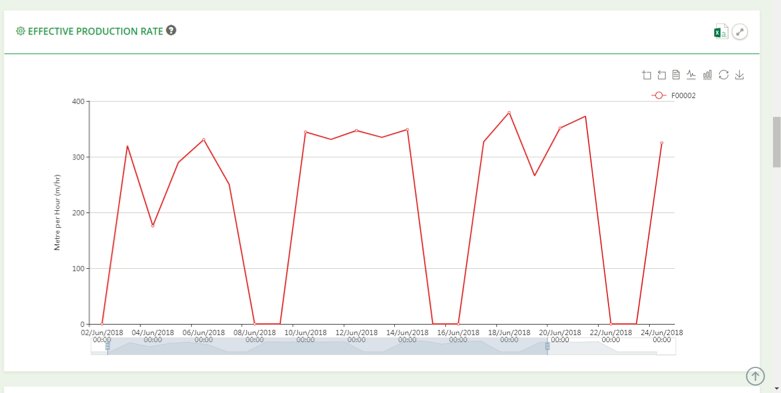Click the 20/Jun/2018 axis label
Screen dimensions: 781x393
(x=560, y=336)
